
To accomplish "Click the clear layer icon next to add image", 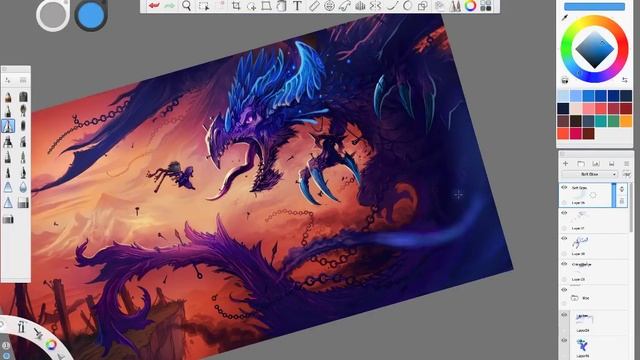I will pyautogui.click(x=611, y=163).
